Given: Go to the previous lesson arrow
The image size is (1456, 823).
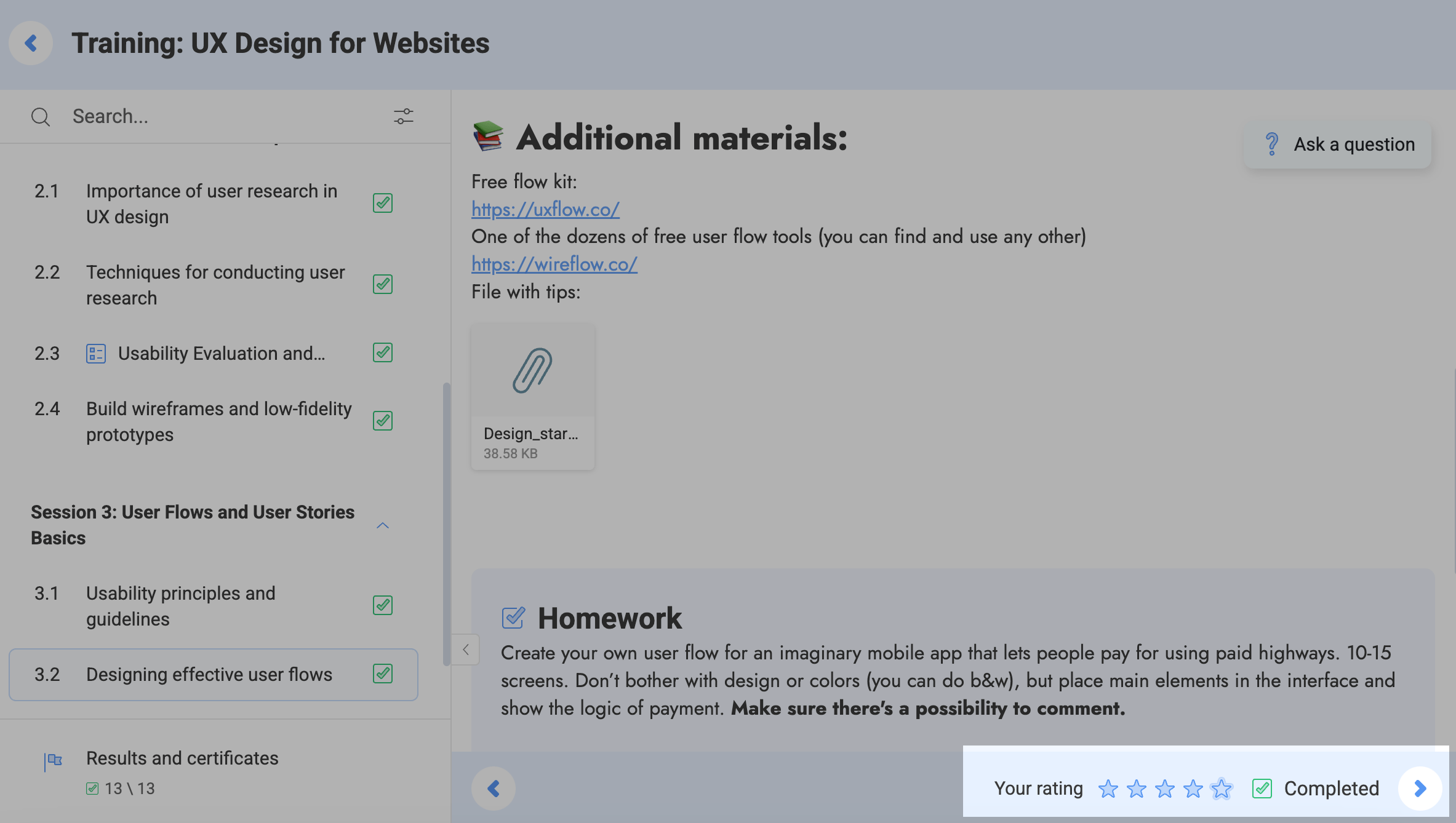Looking at the screenshot, I should pos(493,788).
